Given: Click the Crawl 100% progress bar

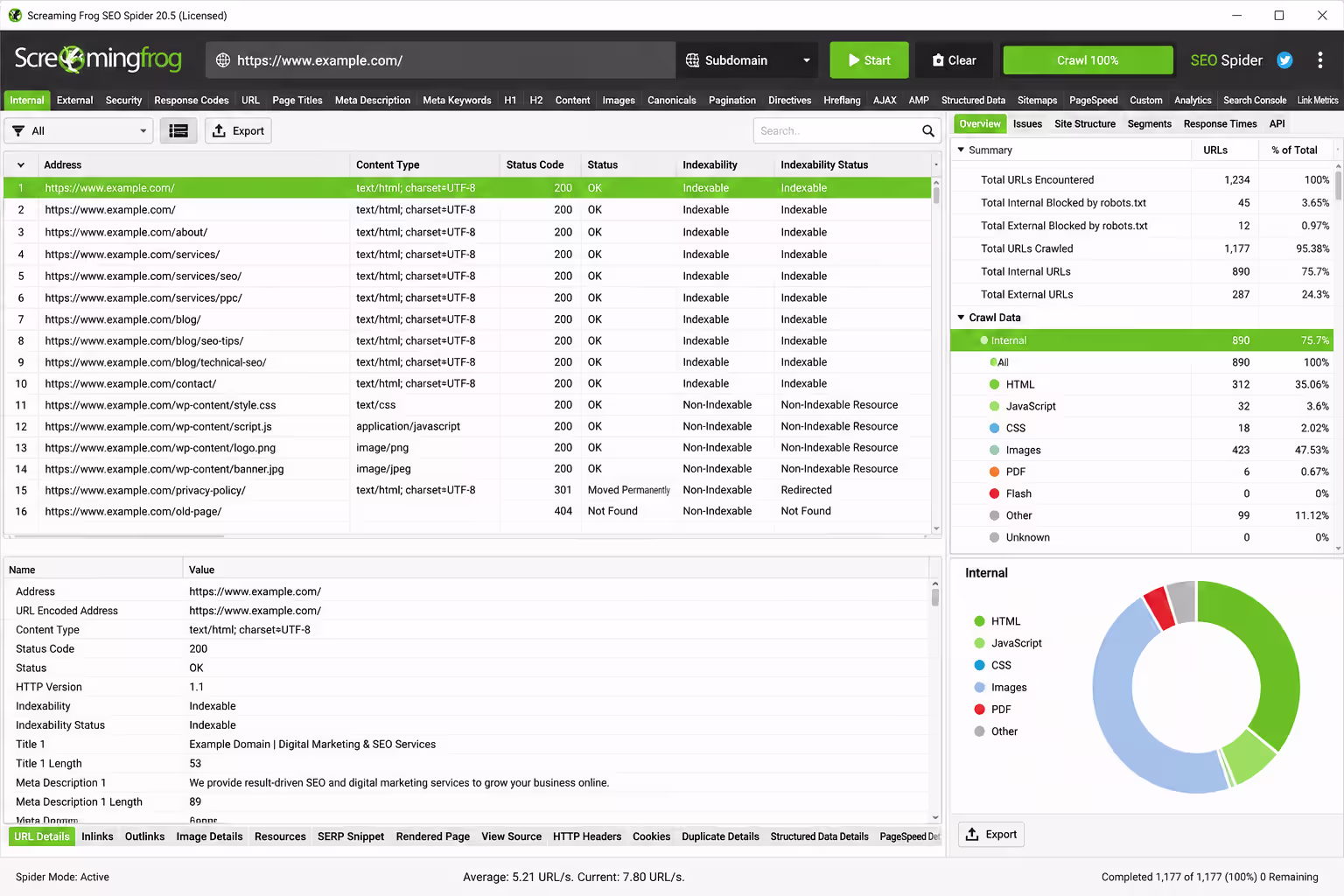Looking at the screenshot, I should coord(1088,60).
